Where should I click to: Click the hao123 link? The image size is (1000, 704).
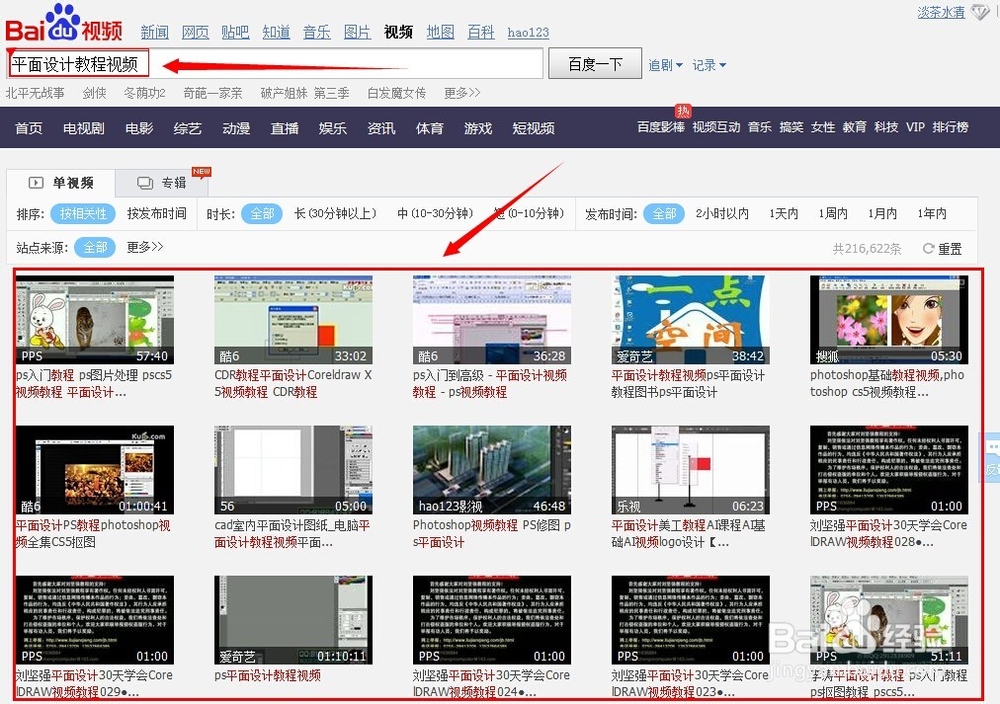click(528, 32)
